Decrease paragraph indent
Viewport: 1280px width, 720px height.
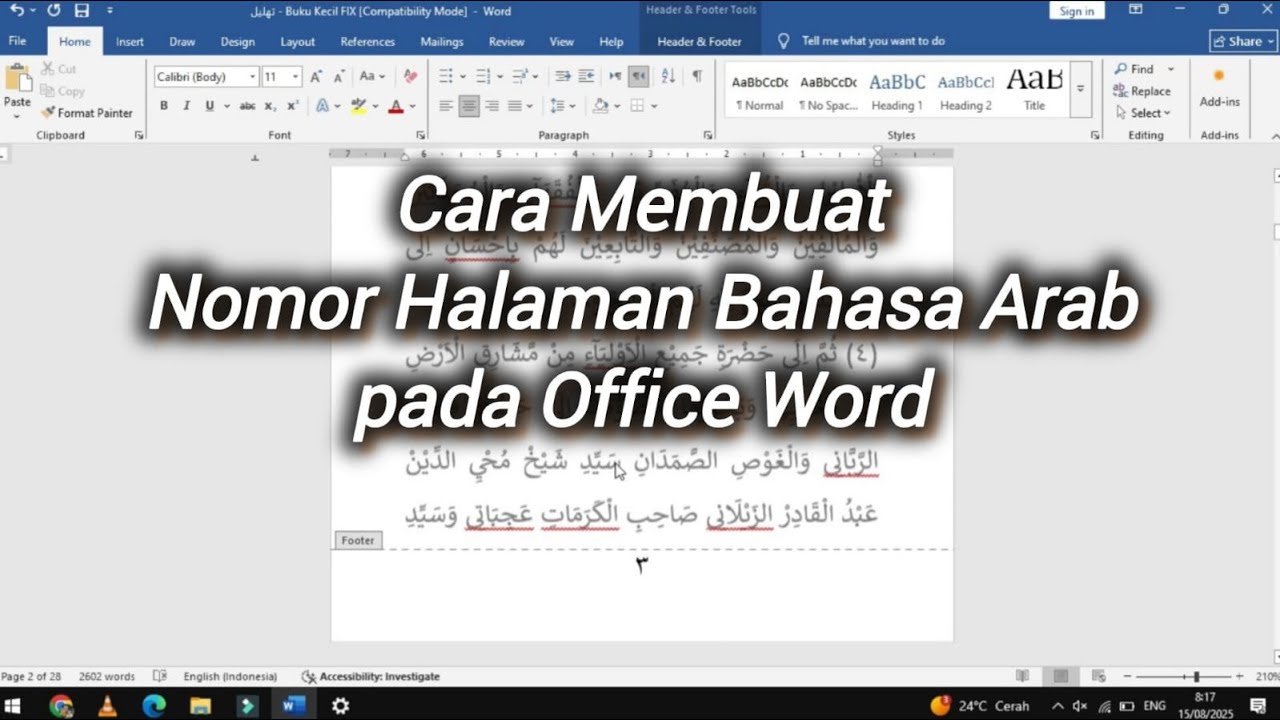[562, 76]
